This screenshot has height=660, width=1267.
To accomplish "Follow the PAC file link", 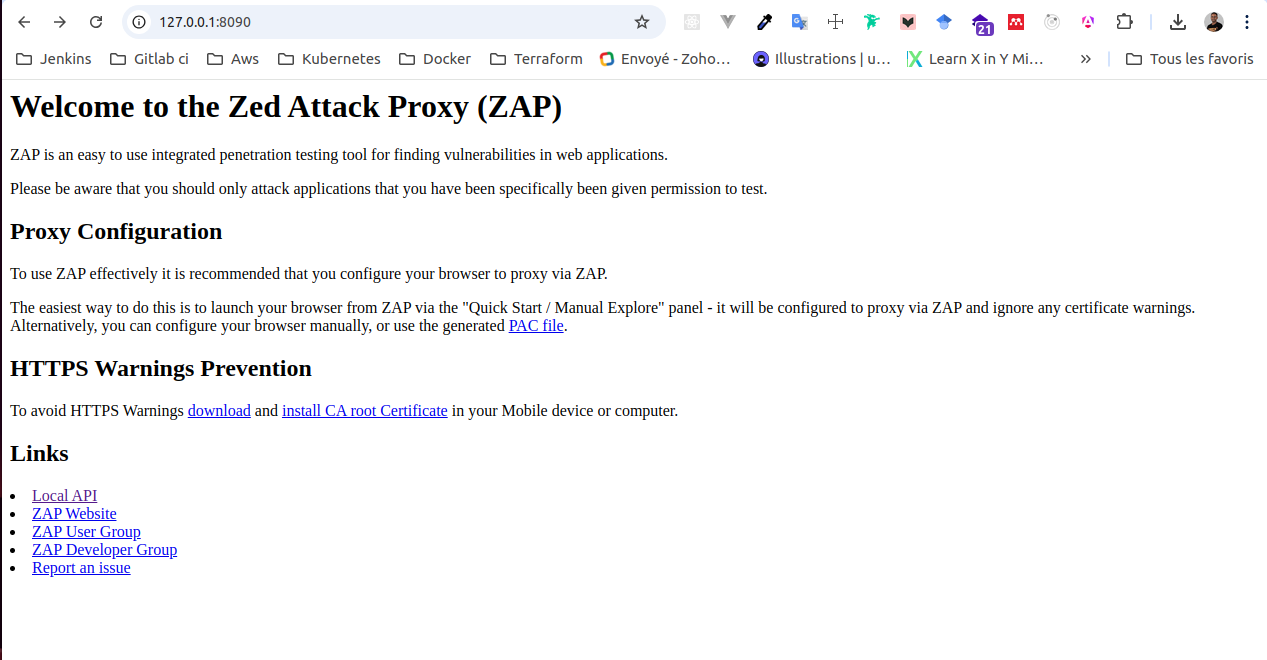I will pyautogui.click(x=536, y=326).
